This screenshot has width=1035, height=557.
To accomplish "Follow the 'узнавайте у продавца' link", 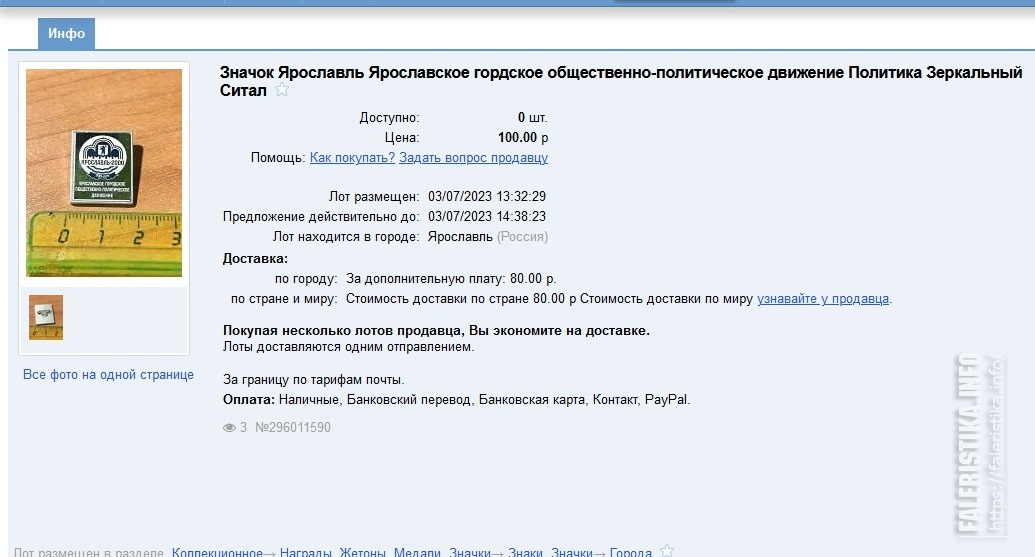I will [823, 298].
